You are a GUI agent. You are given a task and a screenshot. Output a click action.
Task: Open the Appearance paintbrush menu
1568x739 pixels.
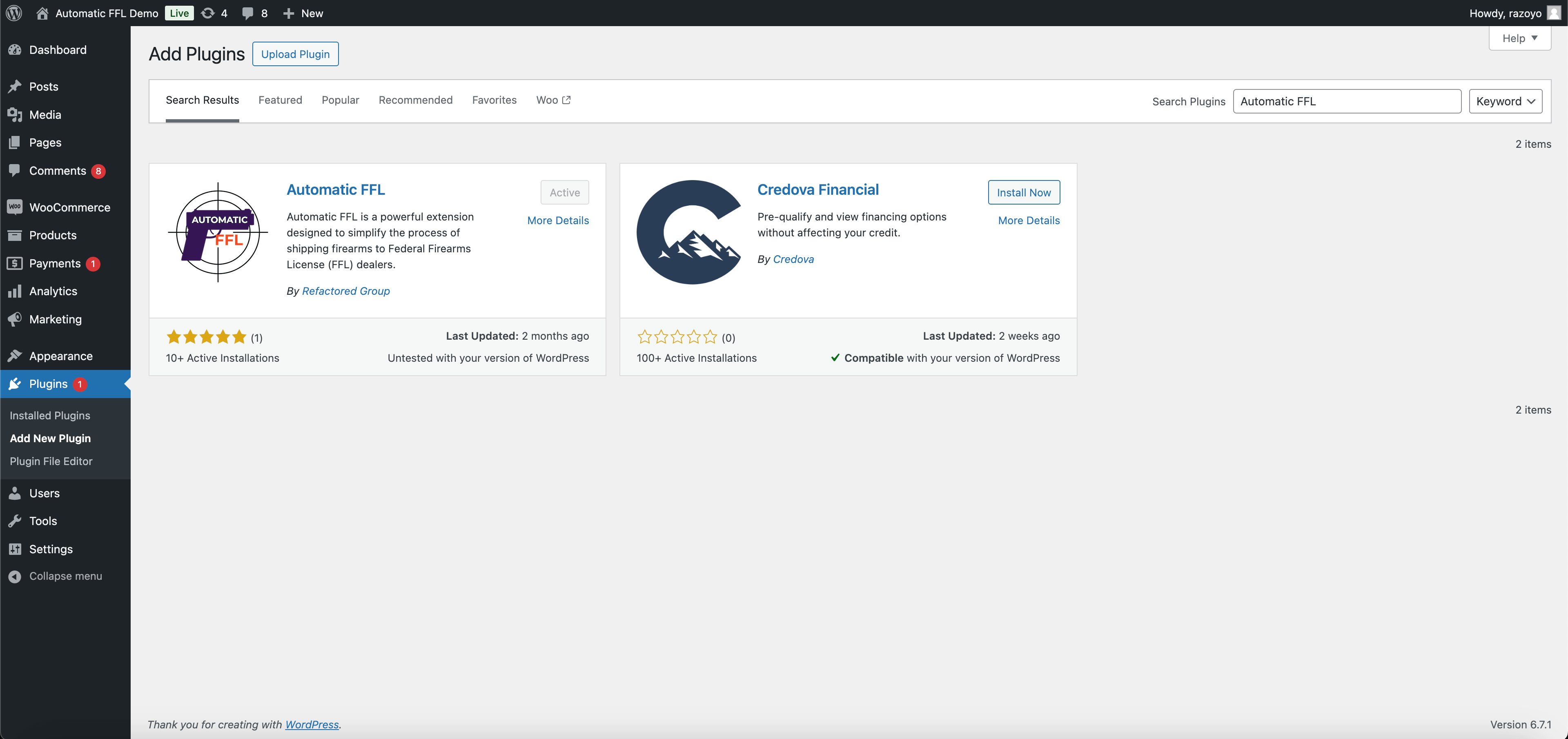pos(15,356)
